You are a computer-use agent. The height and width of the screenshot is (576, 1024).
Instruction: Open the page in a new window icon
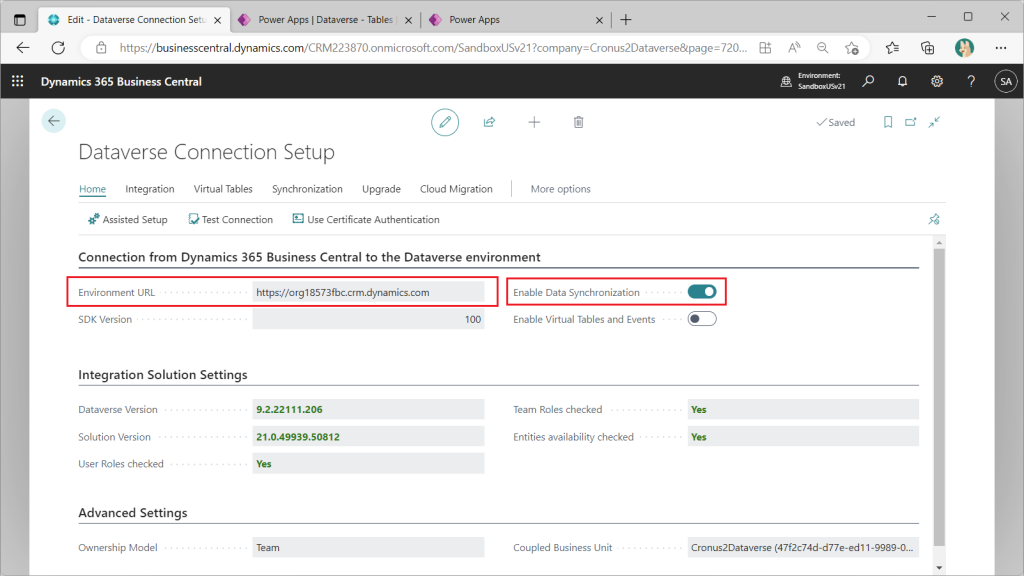pyautogui.click(x=910, y=122)
